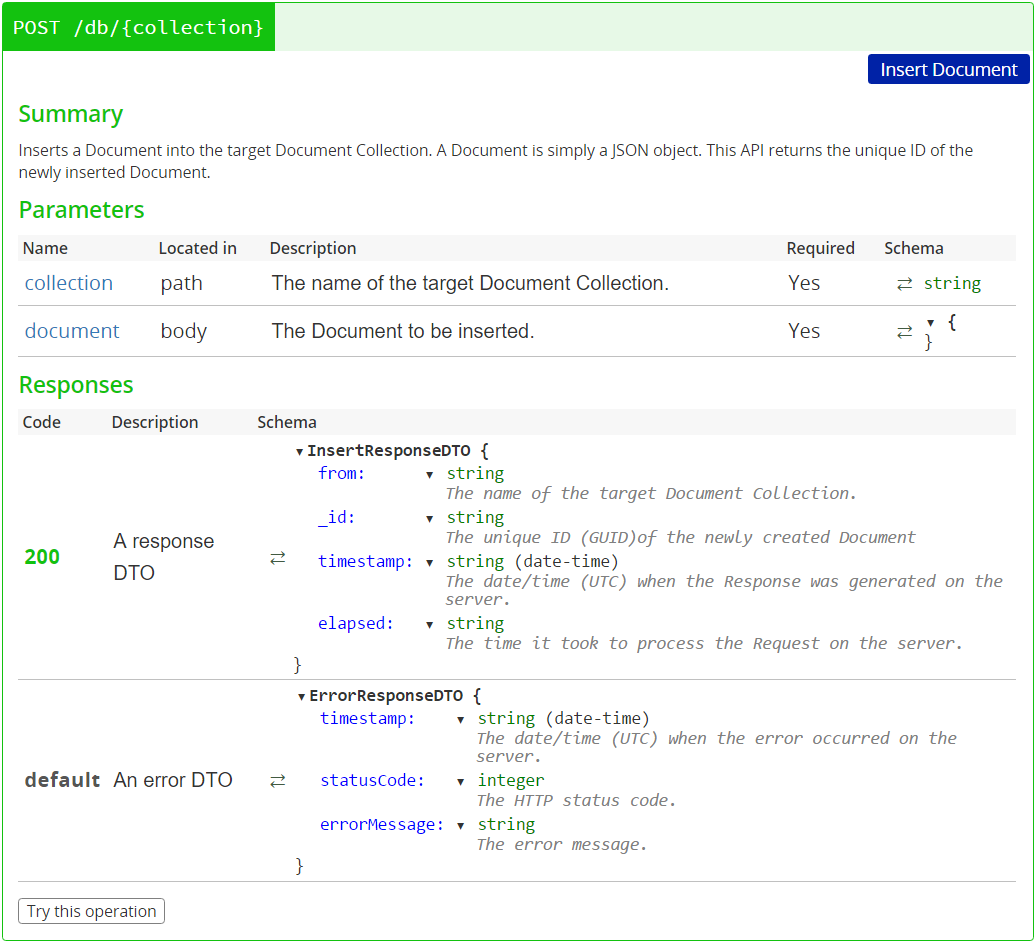Toggle schema view icon for default response
This screenshot has height=943, width=1036.
point(278,780)
